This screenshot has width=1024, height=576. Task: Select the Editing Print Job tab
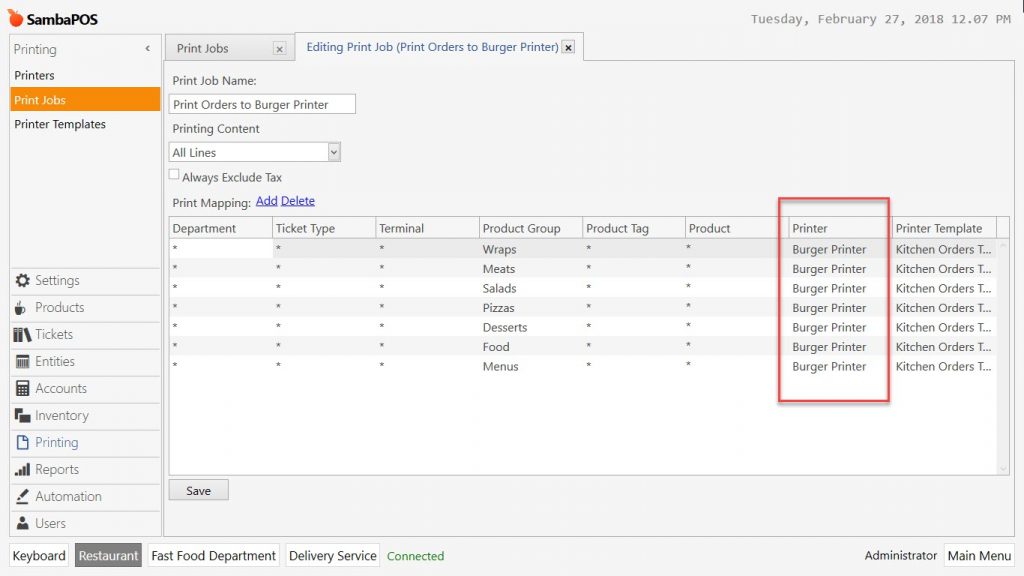click(x=432, y=47)
